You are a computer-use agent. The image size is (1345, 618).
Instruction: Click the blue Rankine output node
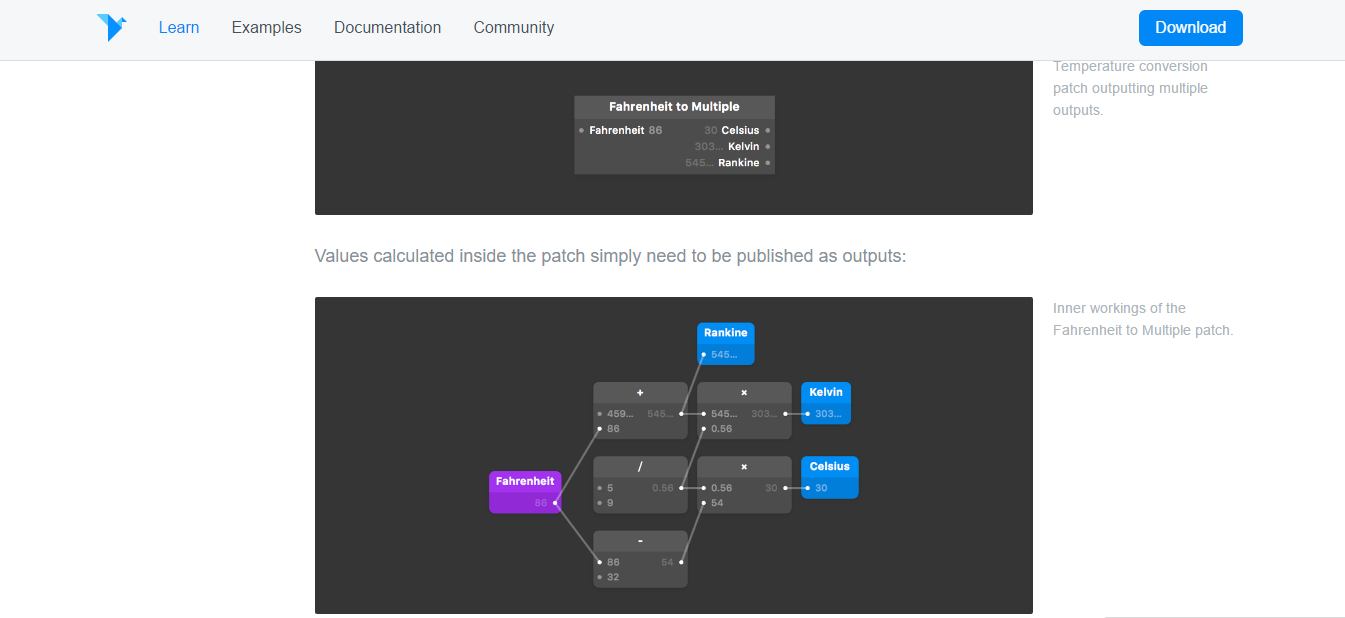point(725,333)
